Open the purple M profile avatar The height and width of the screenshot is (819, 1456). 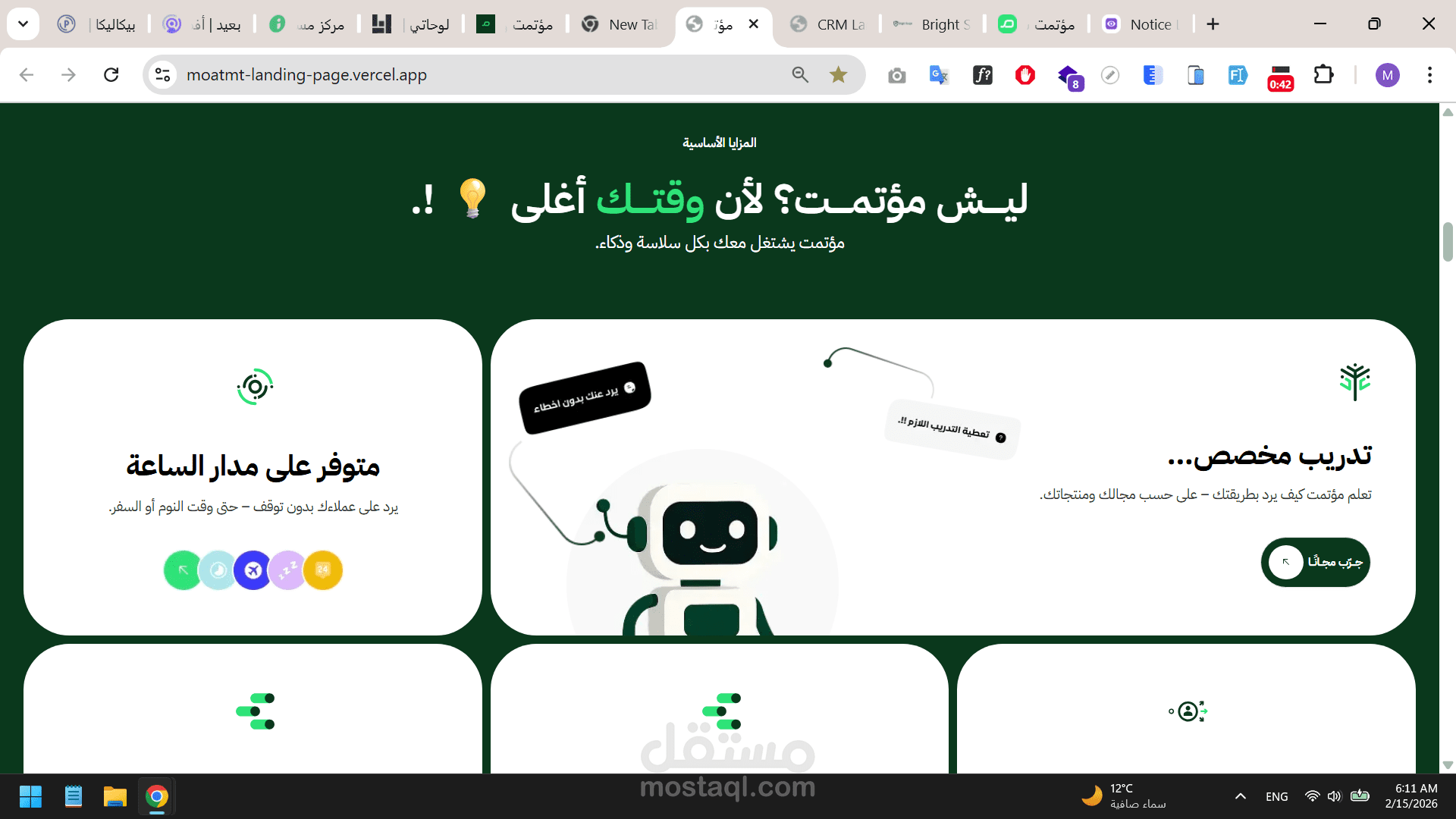[x=1387, y=74]
